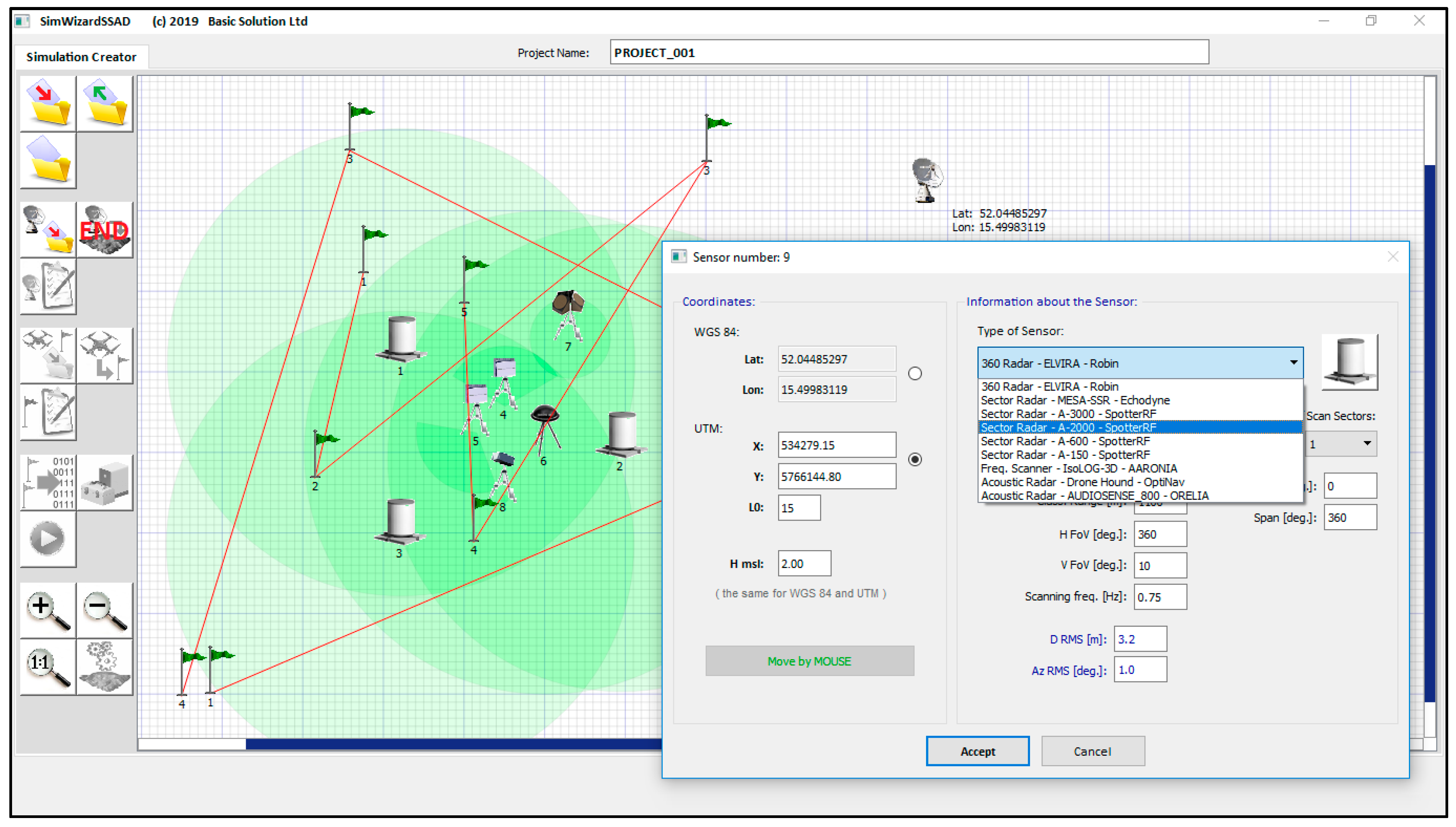Screen dimensions: 1456x827
Task: Choose Freq. Scanner - IsoLOG-3D - AARONIA option
Action: [x=1078, y=469]
